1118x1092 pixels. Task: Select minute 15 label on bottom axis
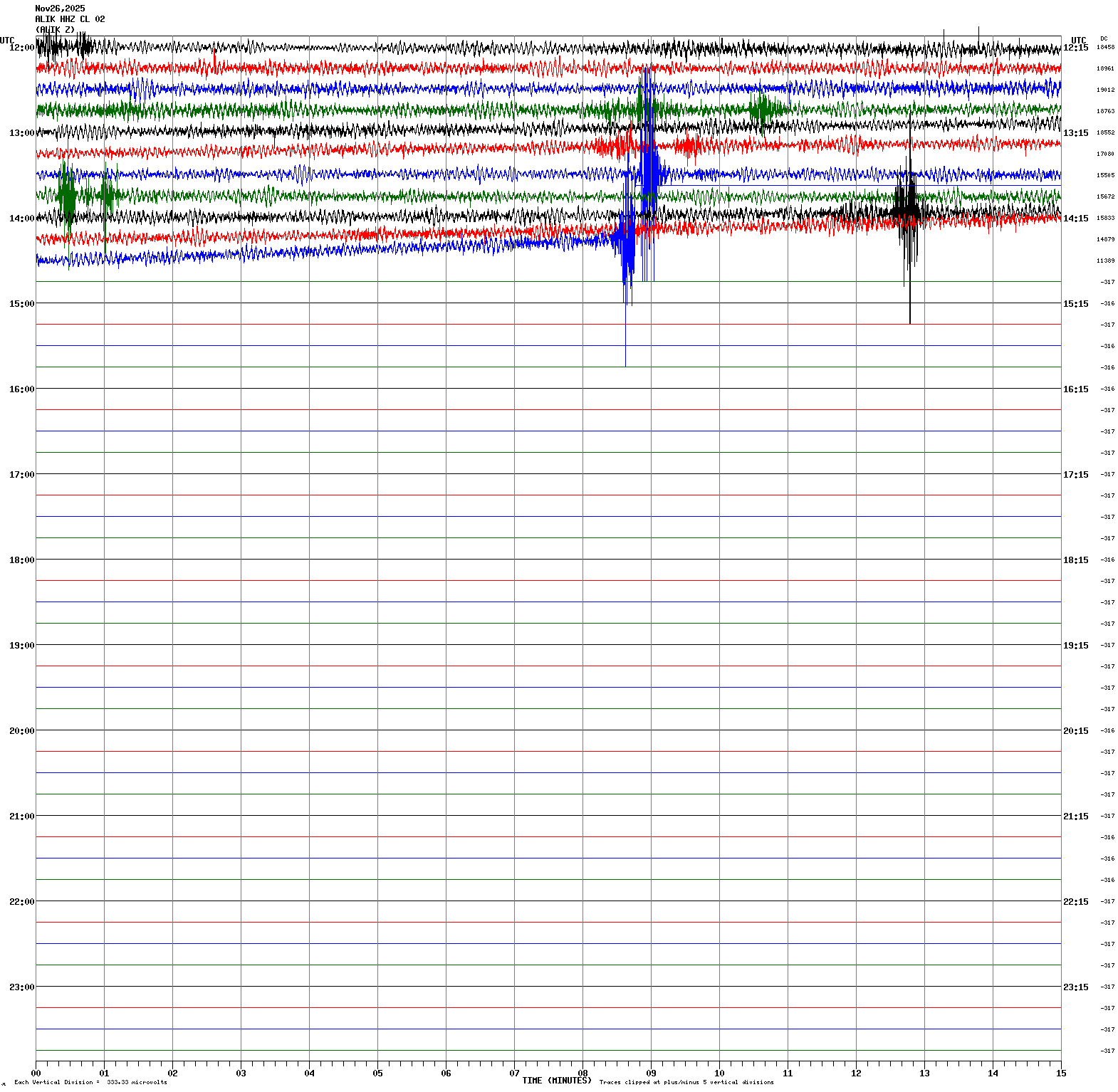pos(1061,1073)
